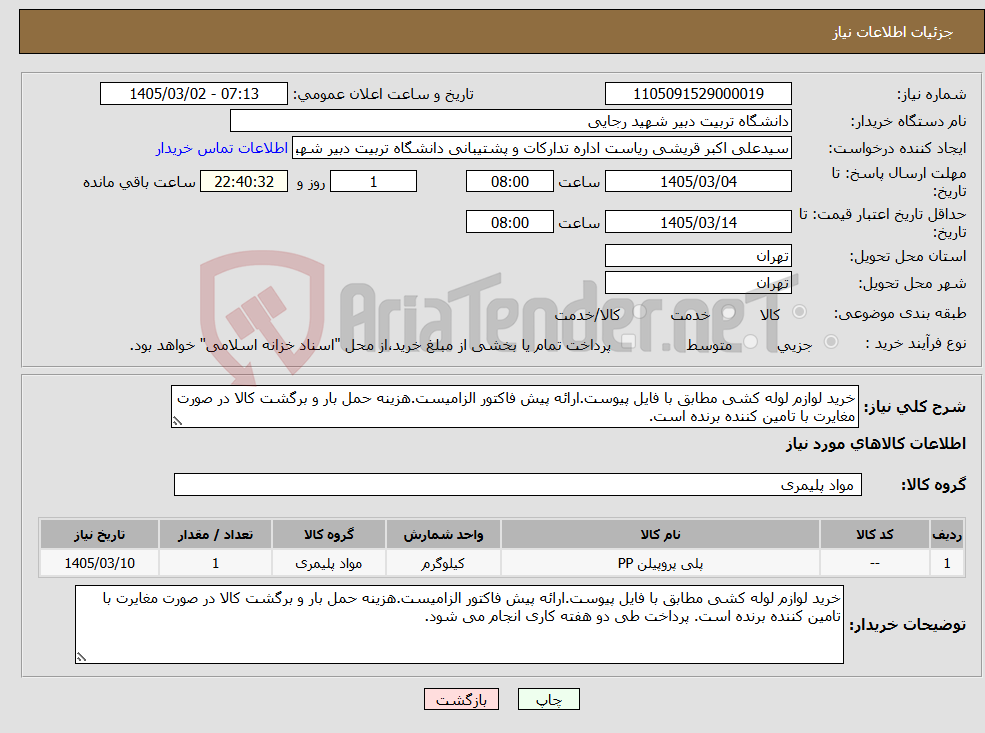This screenshot has width=985, height=733.
Task: Click the چاپ print button
Action: coord(548,699)
